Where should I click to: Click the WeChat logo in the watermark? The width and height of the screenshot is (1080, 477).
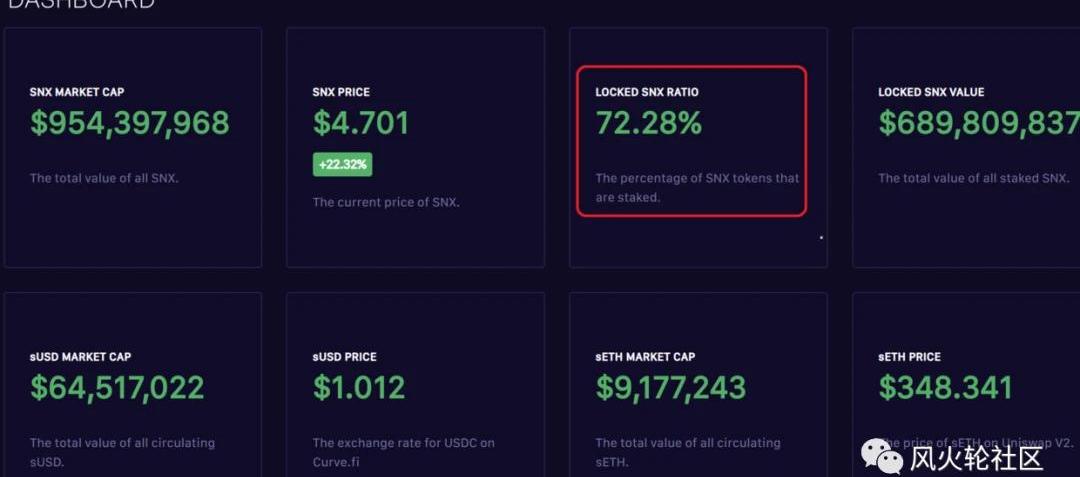pyautogui.click(x=882, y=455)
